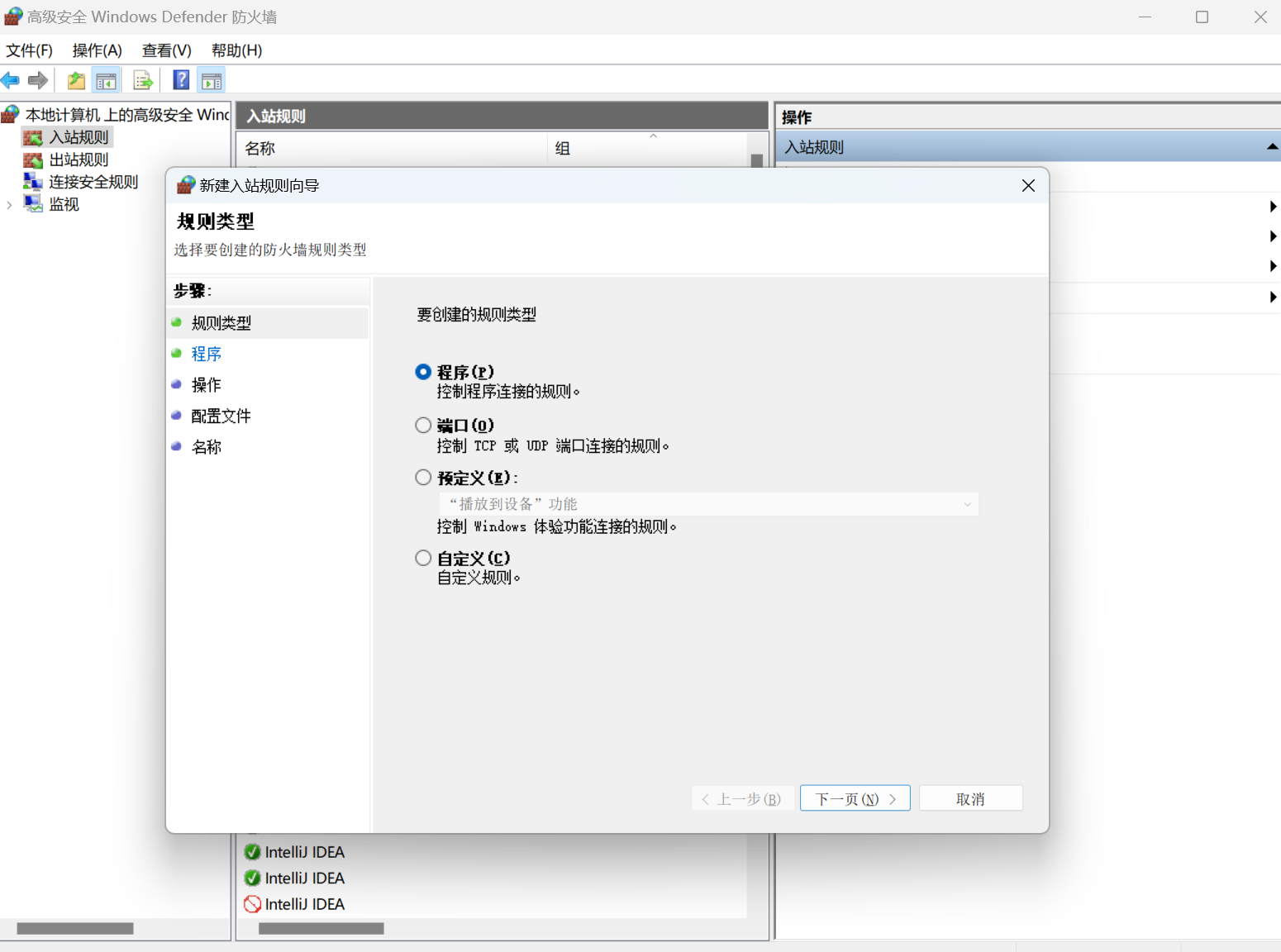Minimize the firewall main window
The image size is (1281, 952).
tap(1145, 17)
